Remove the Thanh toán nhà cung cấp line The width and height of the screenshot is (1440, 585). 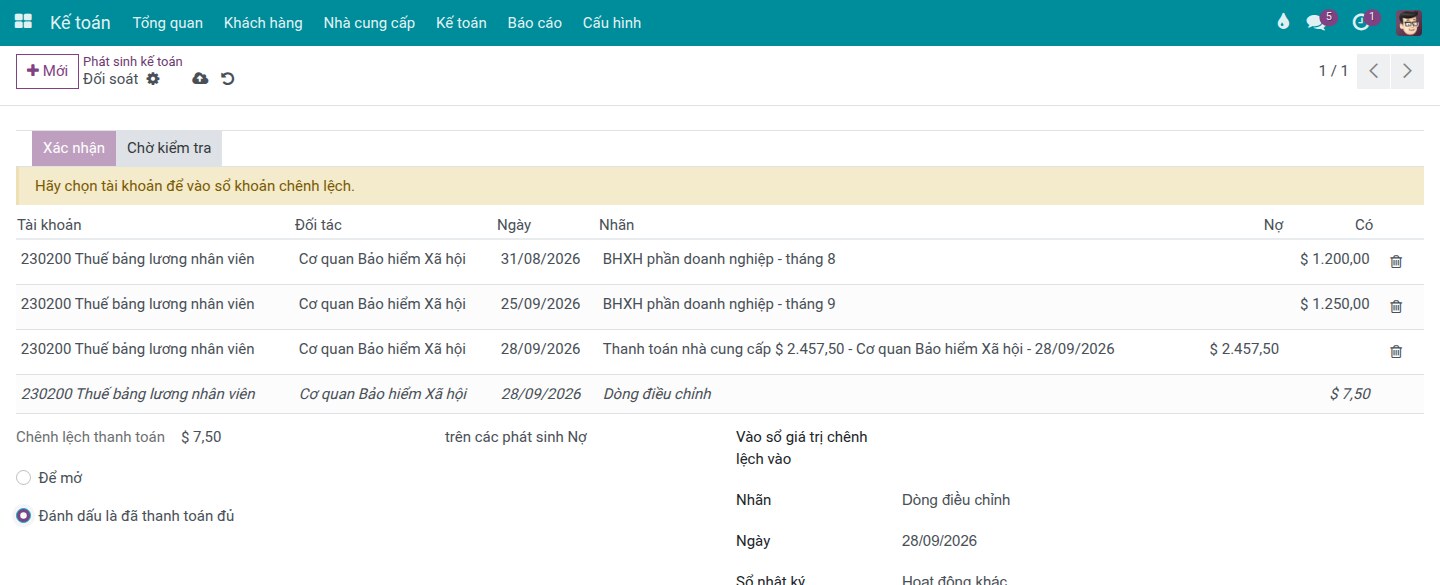(1396, 351)
